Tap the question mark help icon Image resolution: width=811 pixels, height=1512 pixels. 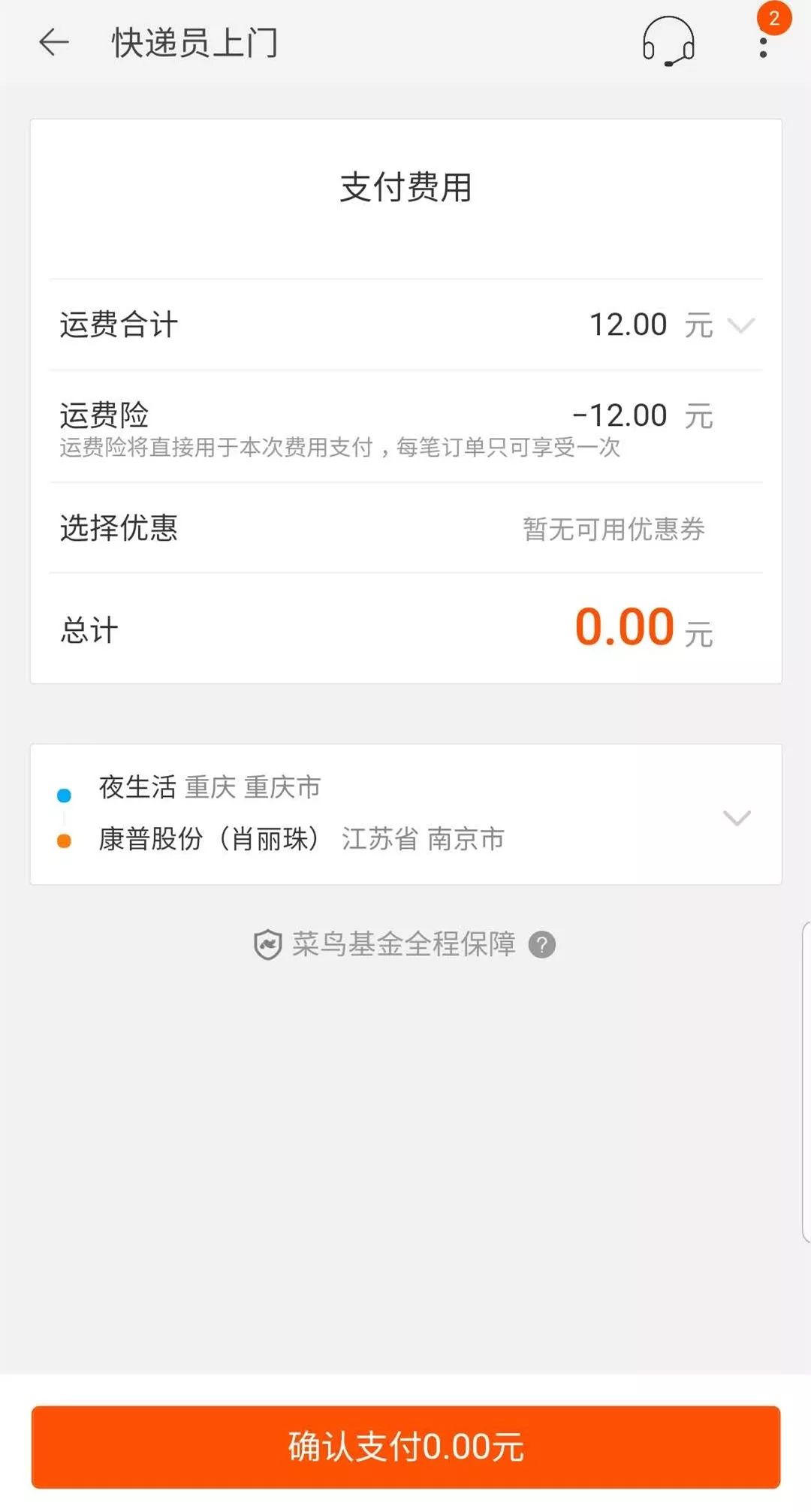coord(541,944)
